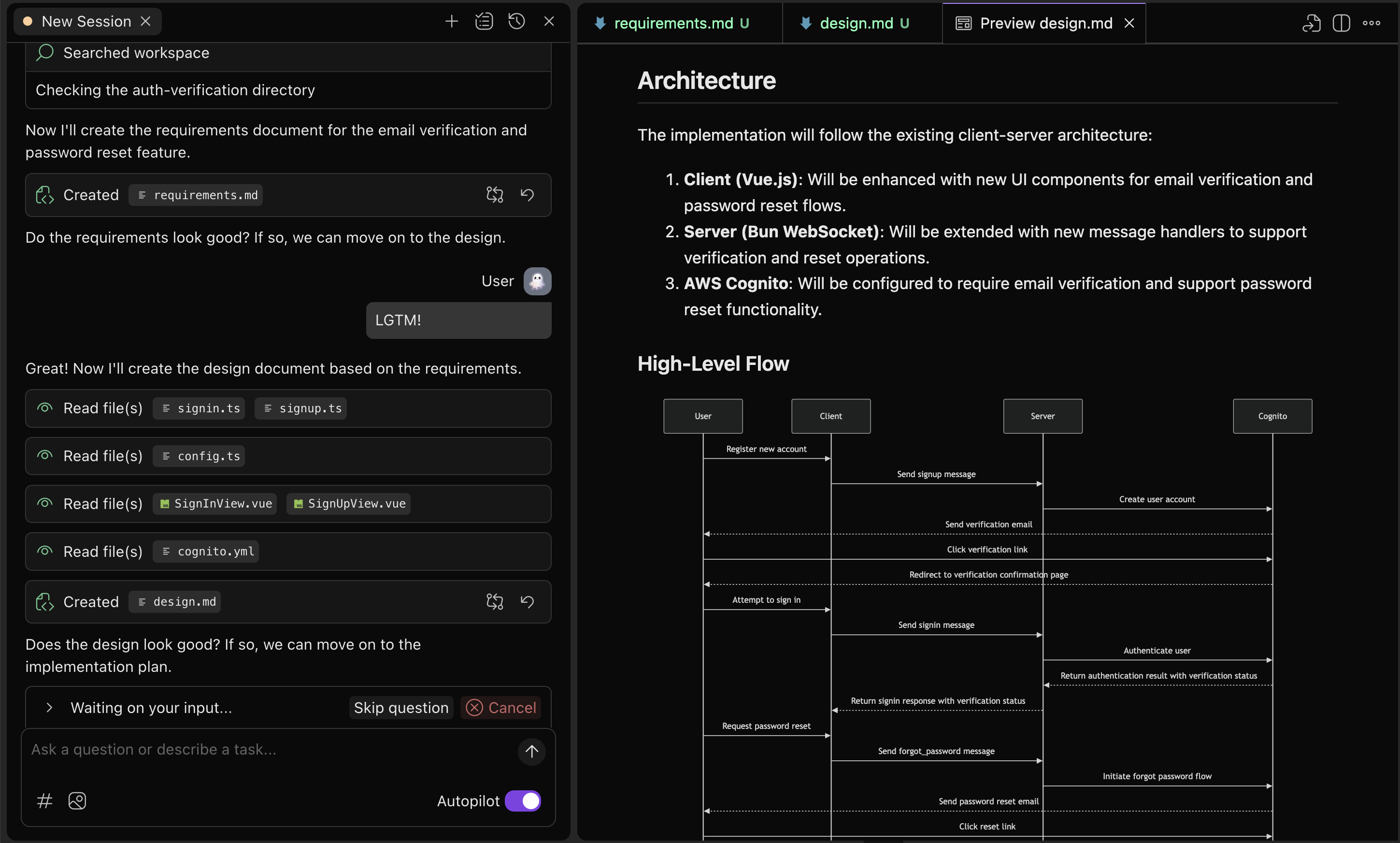Open editor more actions ellipsis

(x=1371, y=23)
